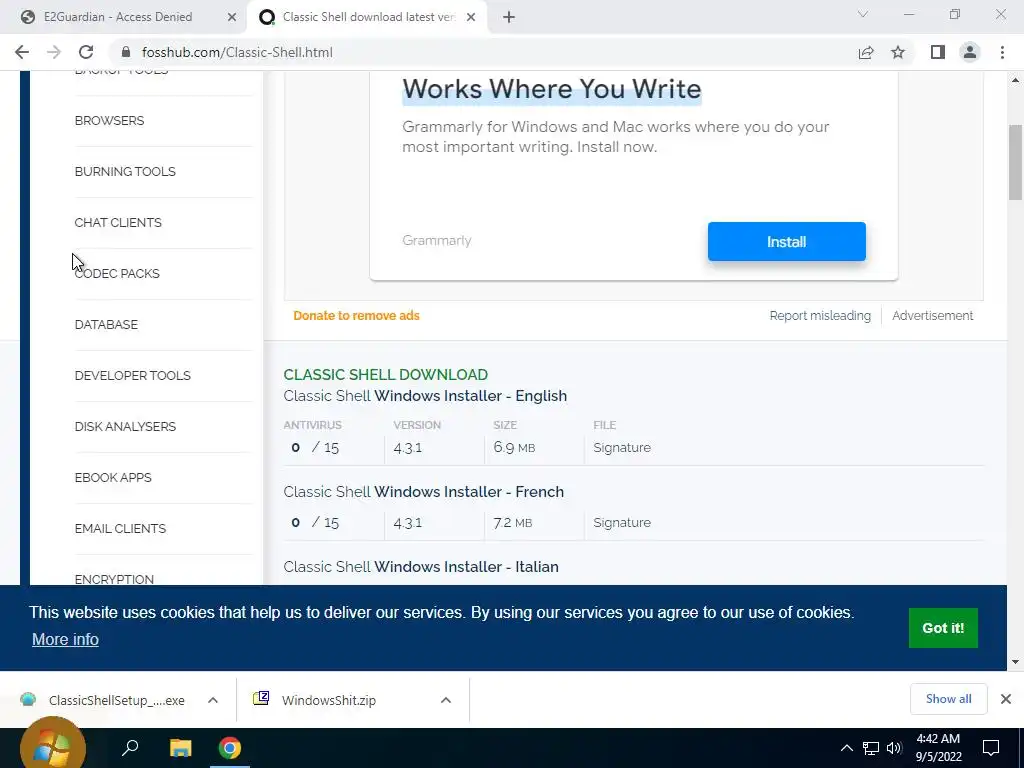Open Signature link for English installer
This screenshot has height=768, width=1024.
click(x=622, y=448)
